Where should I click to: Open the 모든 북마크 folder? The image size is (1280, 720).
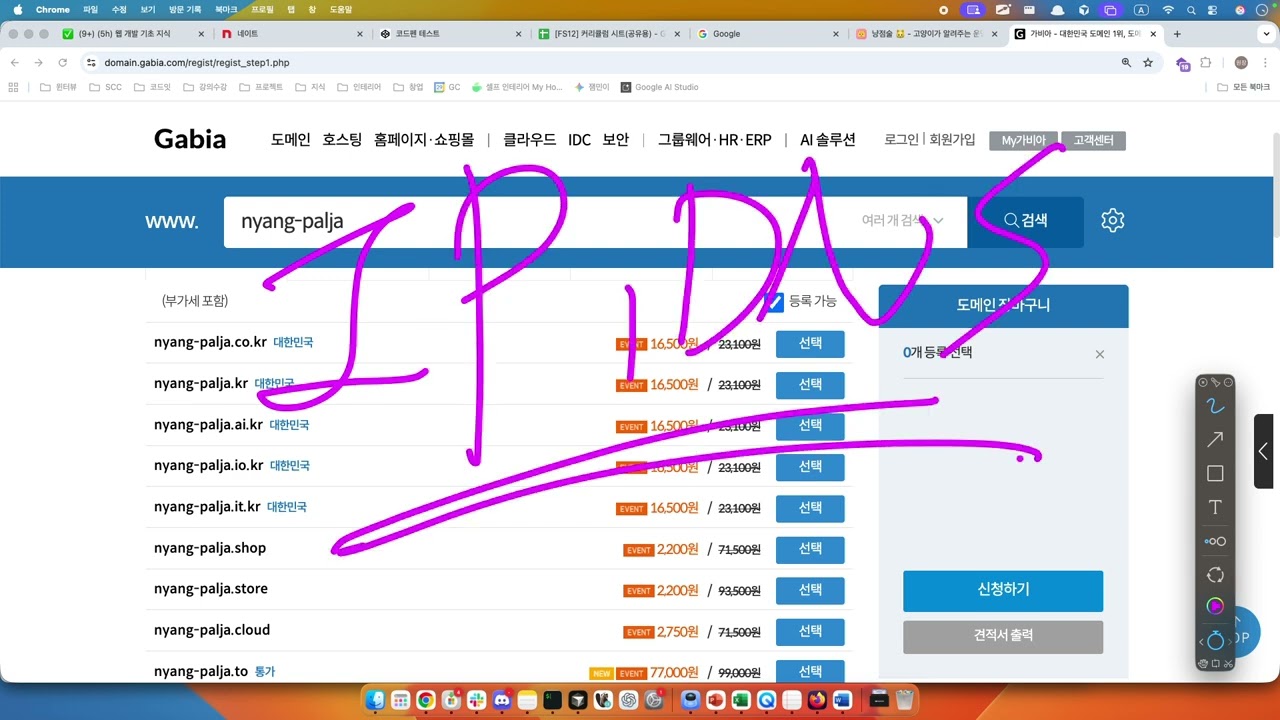click(x=1244, y=87)
